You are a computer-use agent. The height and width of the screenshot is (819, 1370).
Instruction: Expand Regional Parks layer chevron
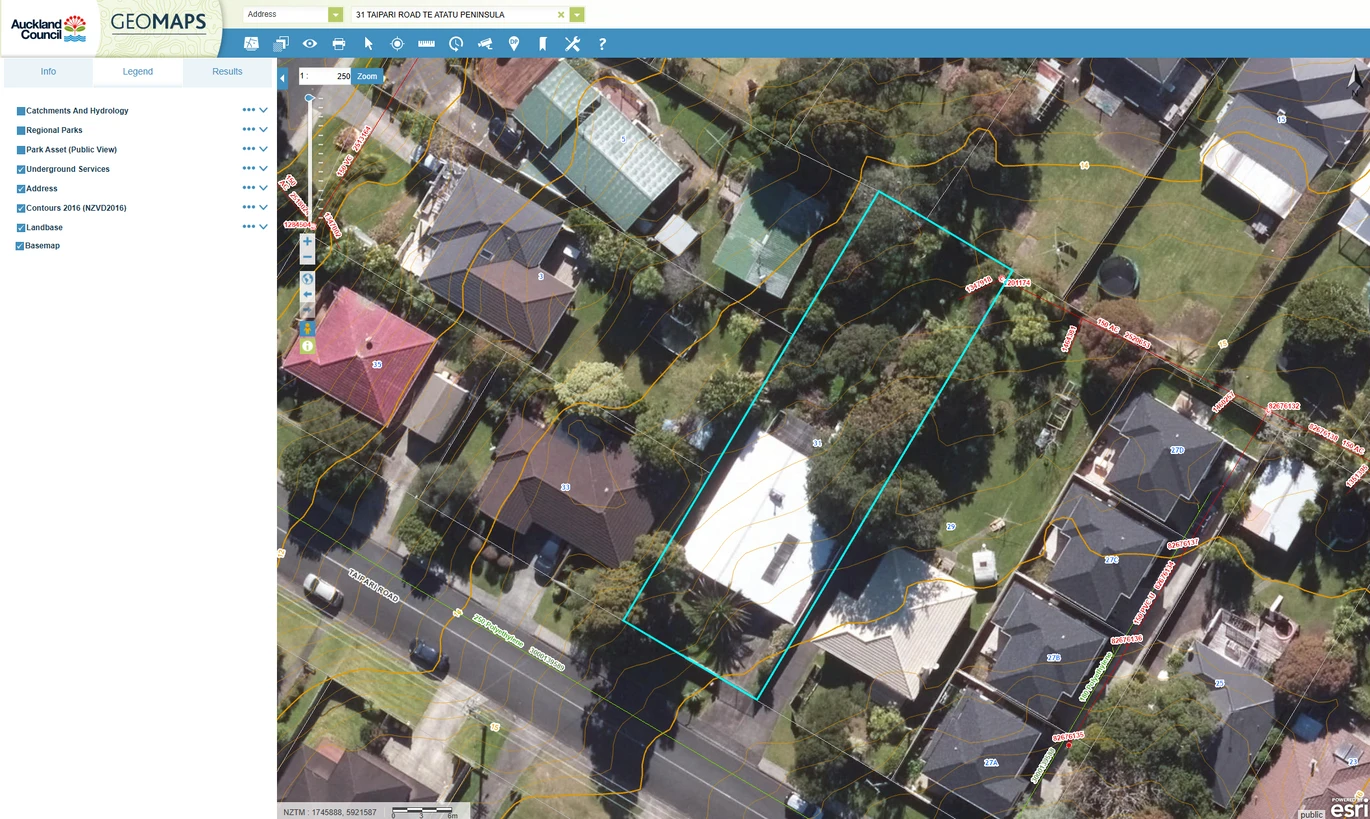[264, 129]
